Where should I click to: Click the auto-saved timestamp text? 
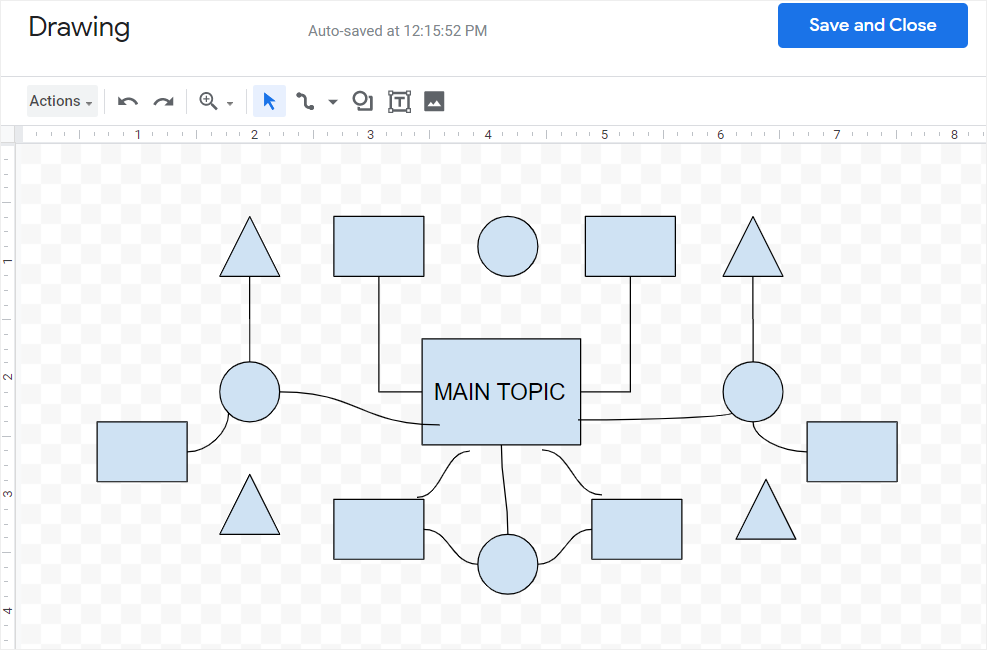click(397, 31)
